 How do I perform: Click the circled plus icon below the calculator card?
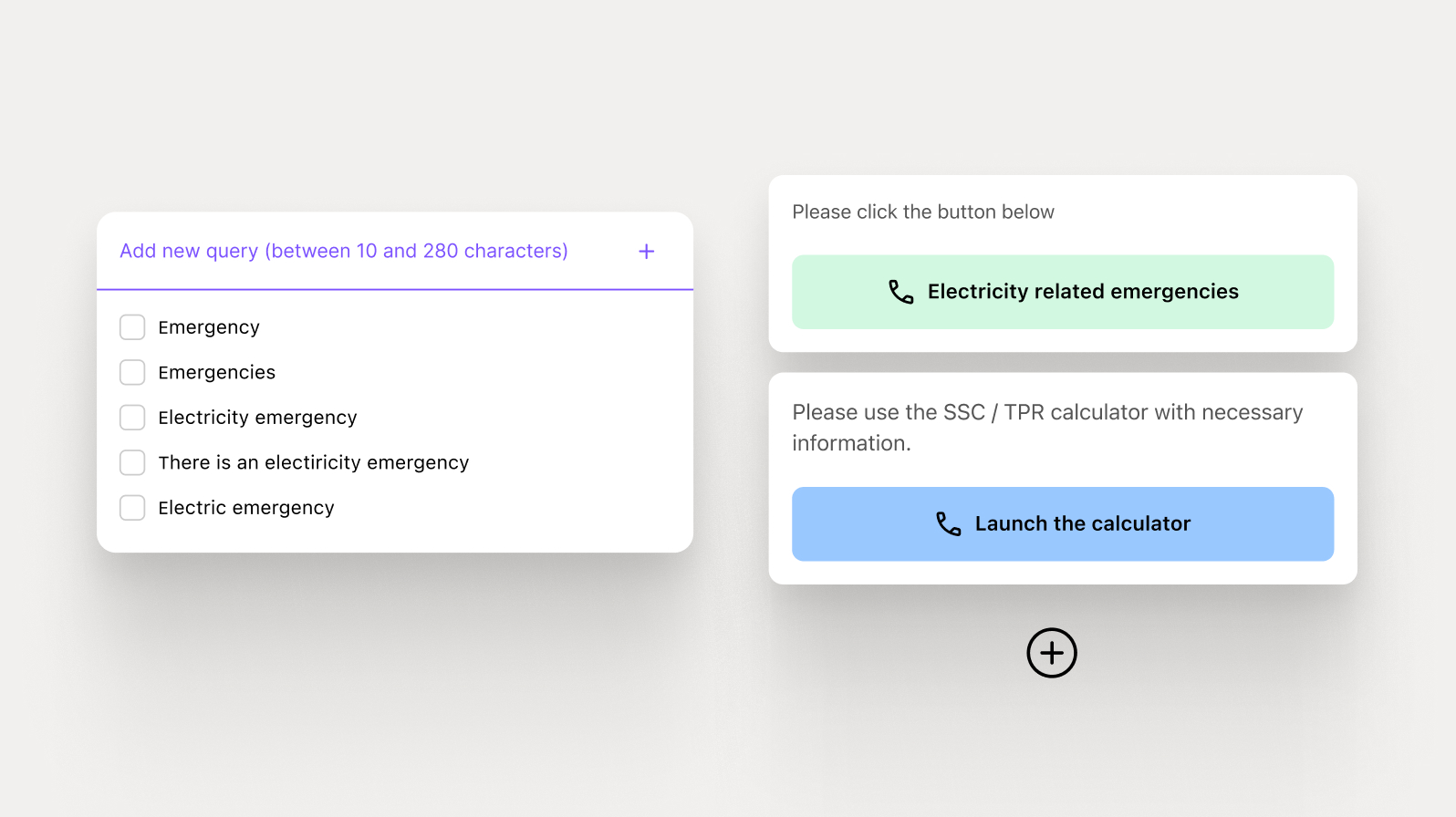point(1052,653)
